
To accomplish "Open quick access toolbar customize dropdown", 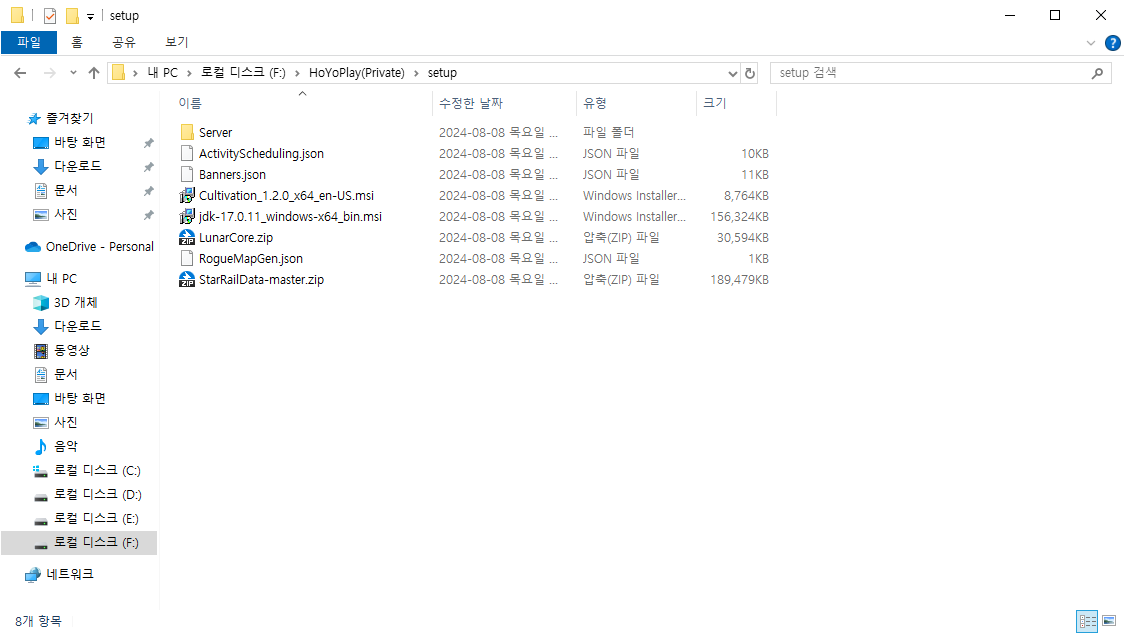I will (90, 16).
